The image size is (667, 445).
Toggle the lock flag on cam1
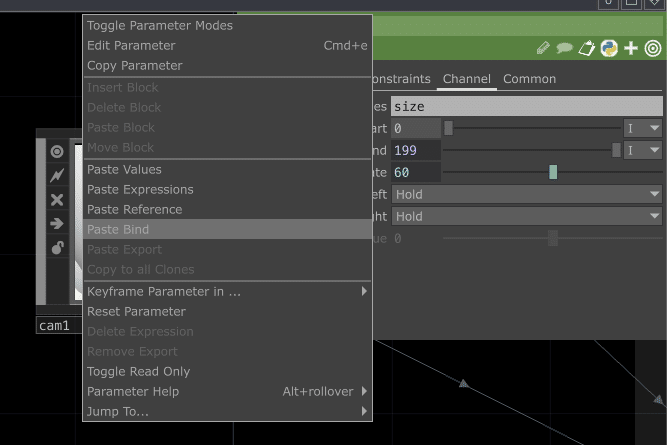(57, 248)
